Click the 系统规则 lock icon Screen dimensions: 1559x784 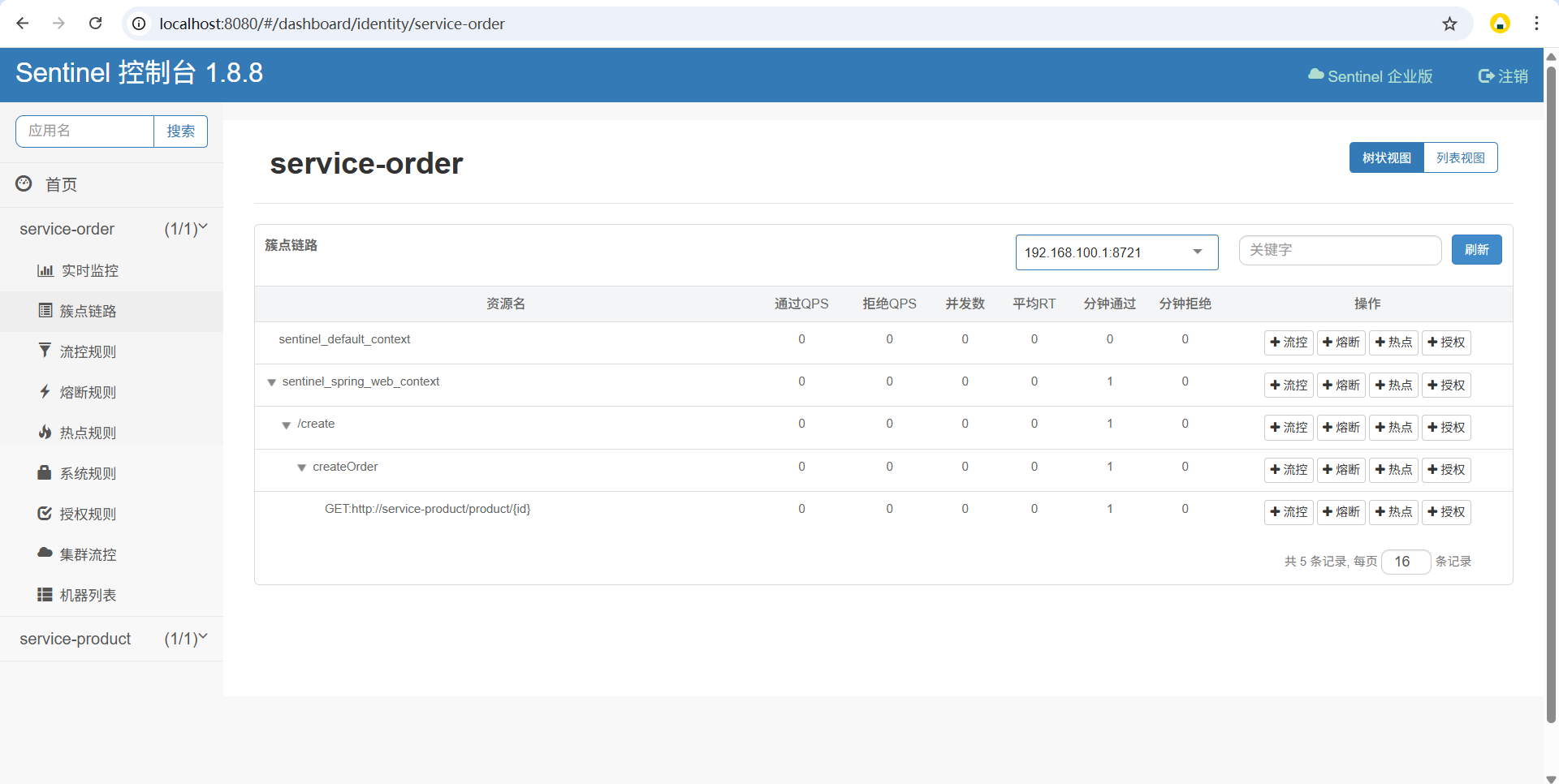[x=45, y=472]
